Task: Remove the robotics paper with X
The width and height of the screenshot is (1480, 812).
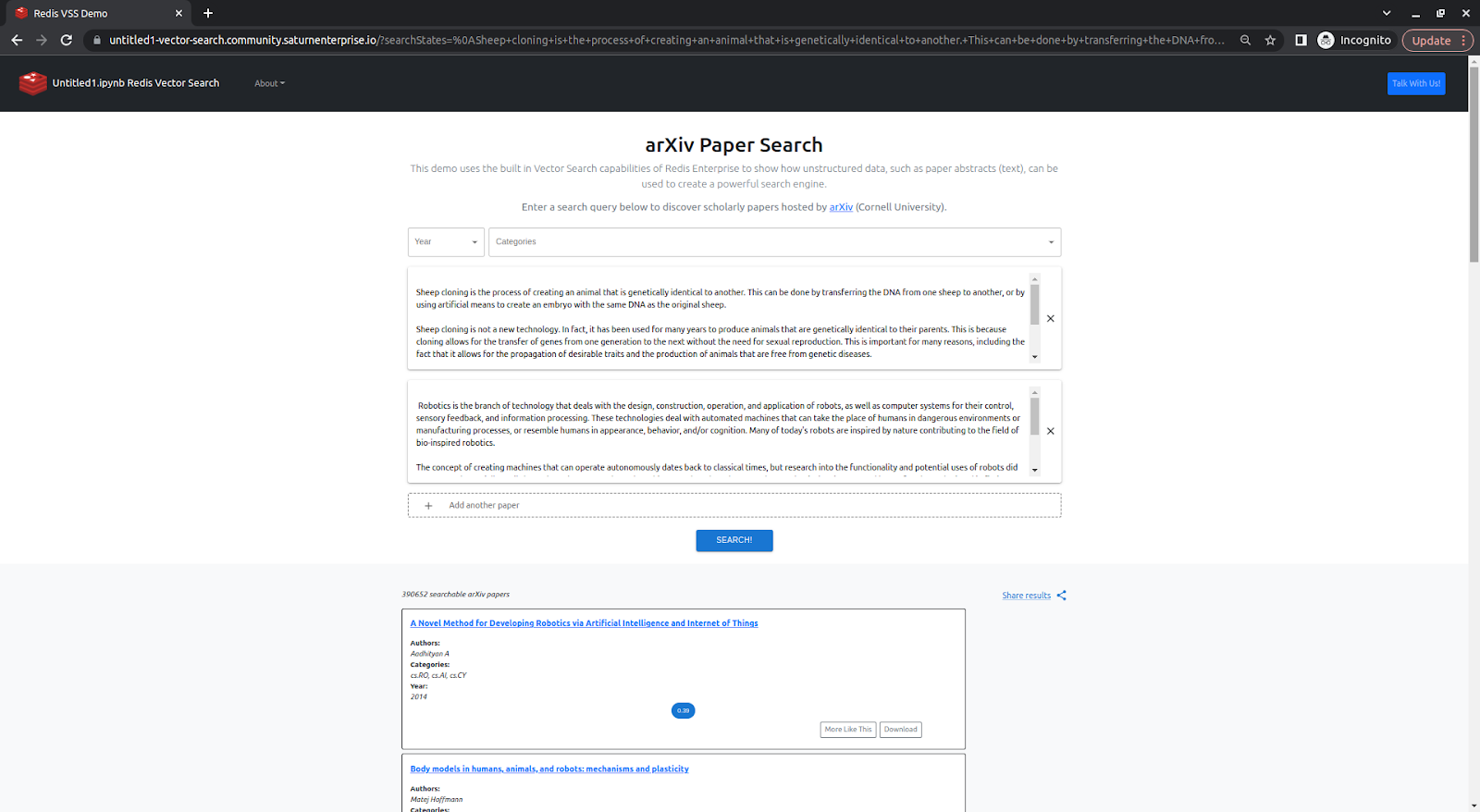Action: (x=1050, y=431)
